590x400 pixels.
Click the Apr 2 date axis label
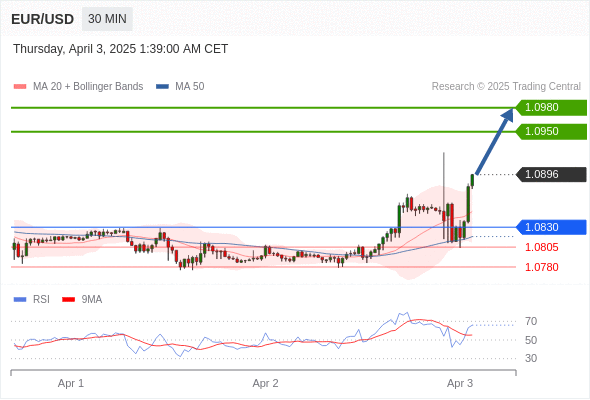point(265,383)
